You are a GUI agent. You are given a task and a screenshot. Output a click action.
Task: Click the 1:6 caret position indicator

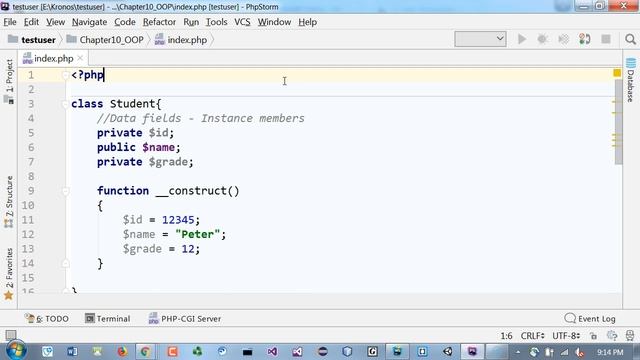click(506, 336)
